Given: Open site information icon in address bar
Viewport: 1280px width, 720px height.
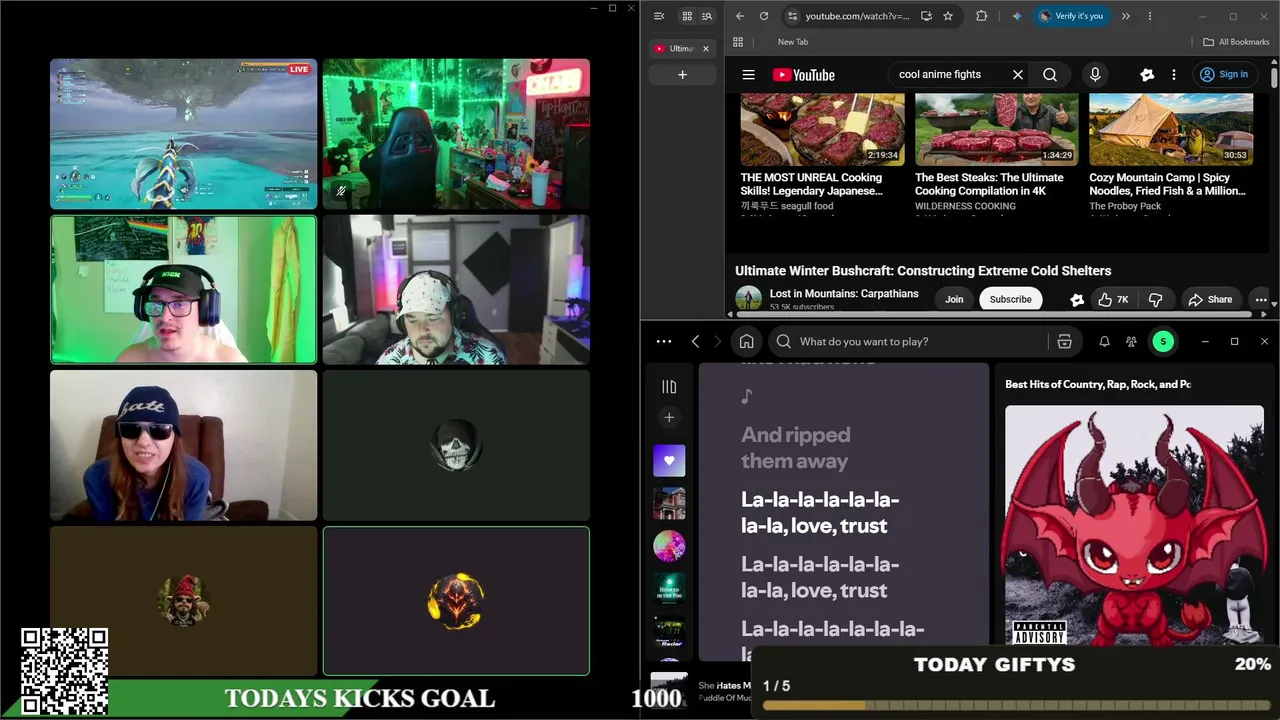Looking at the screenshot, I should (x=792, y=16).
